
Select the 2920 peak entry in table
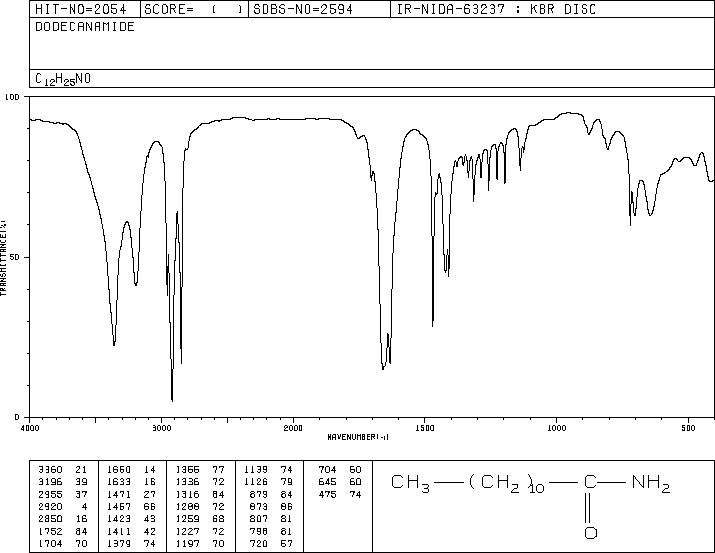62,506
